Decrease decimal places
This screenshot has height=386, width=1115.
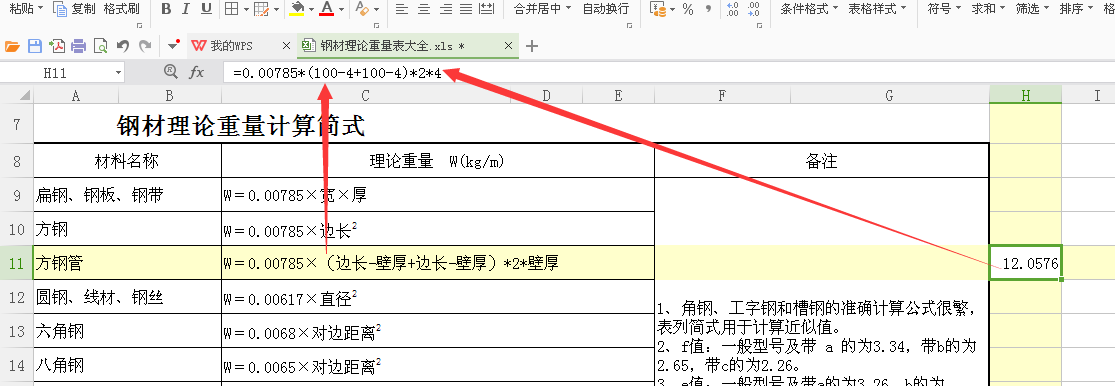754,9
